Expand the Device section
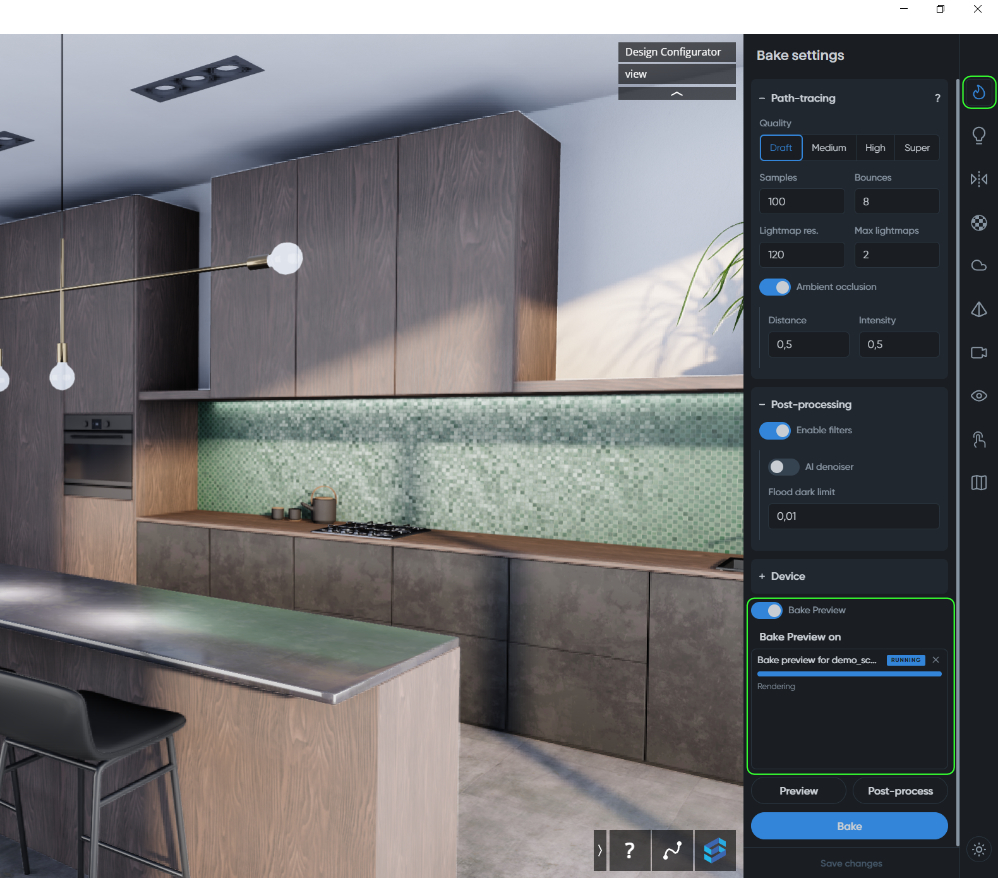 click(x=780, y=576)
